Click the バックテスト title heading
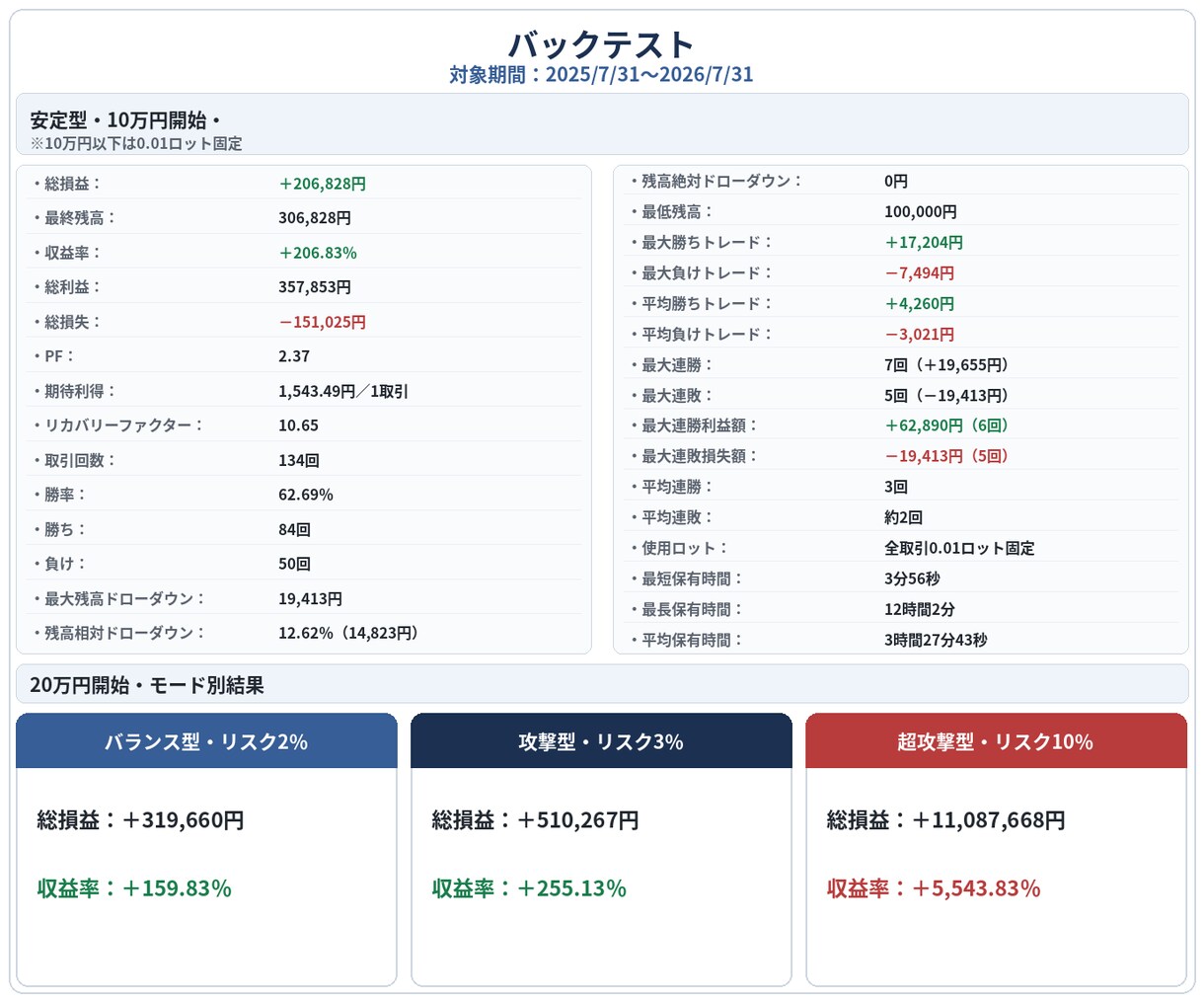Viewport: 1204px width, 1002px height. pos(602,44)
